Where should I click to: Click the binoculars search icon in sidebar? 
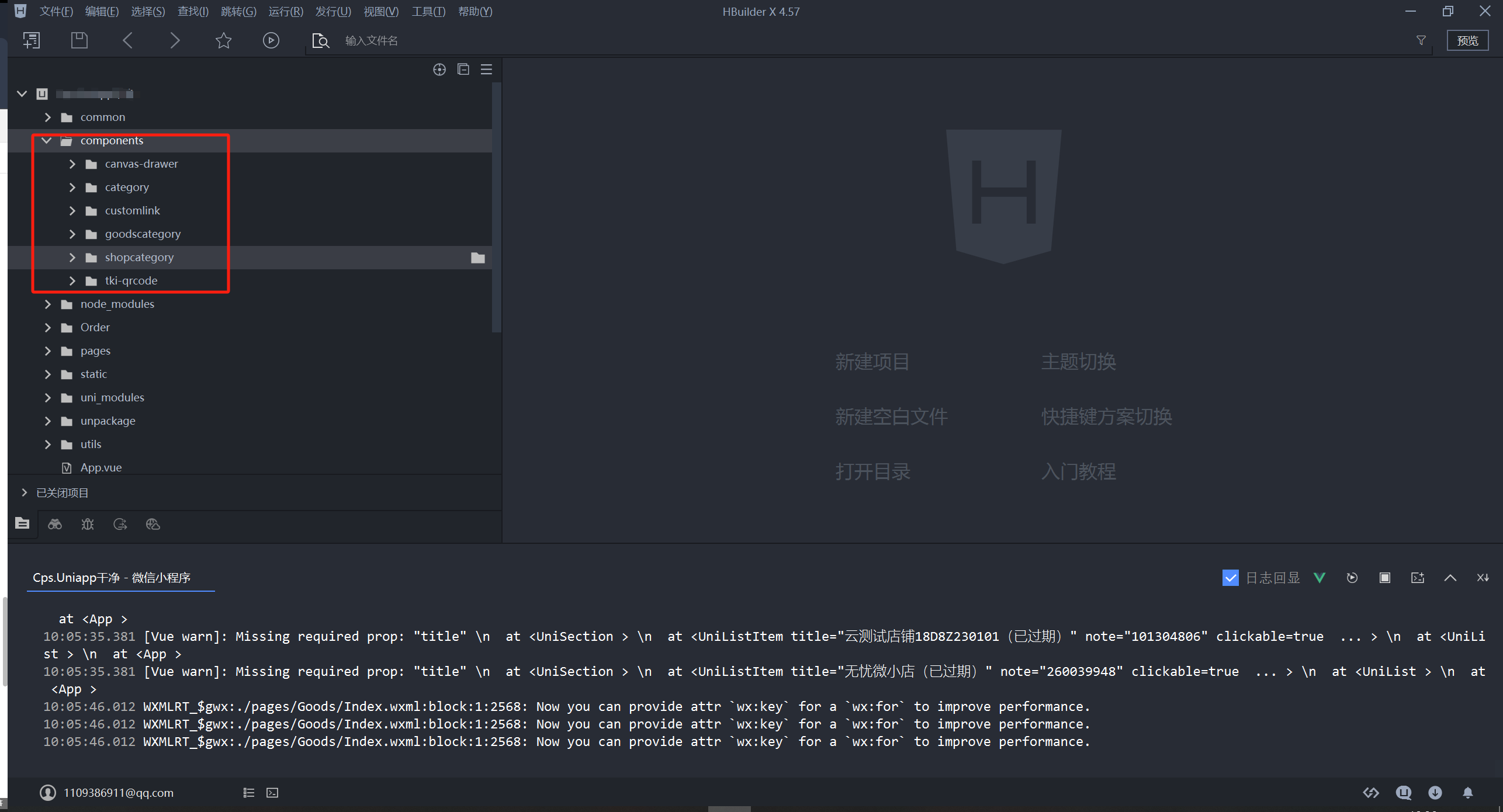[55, 524]
